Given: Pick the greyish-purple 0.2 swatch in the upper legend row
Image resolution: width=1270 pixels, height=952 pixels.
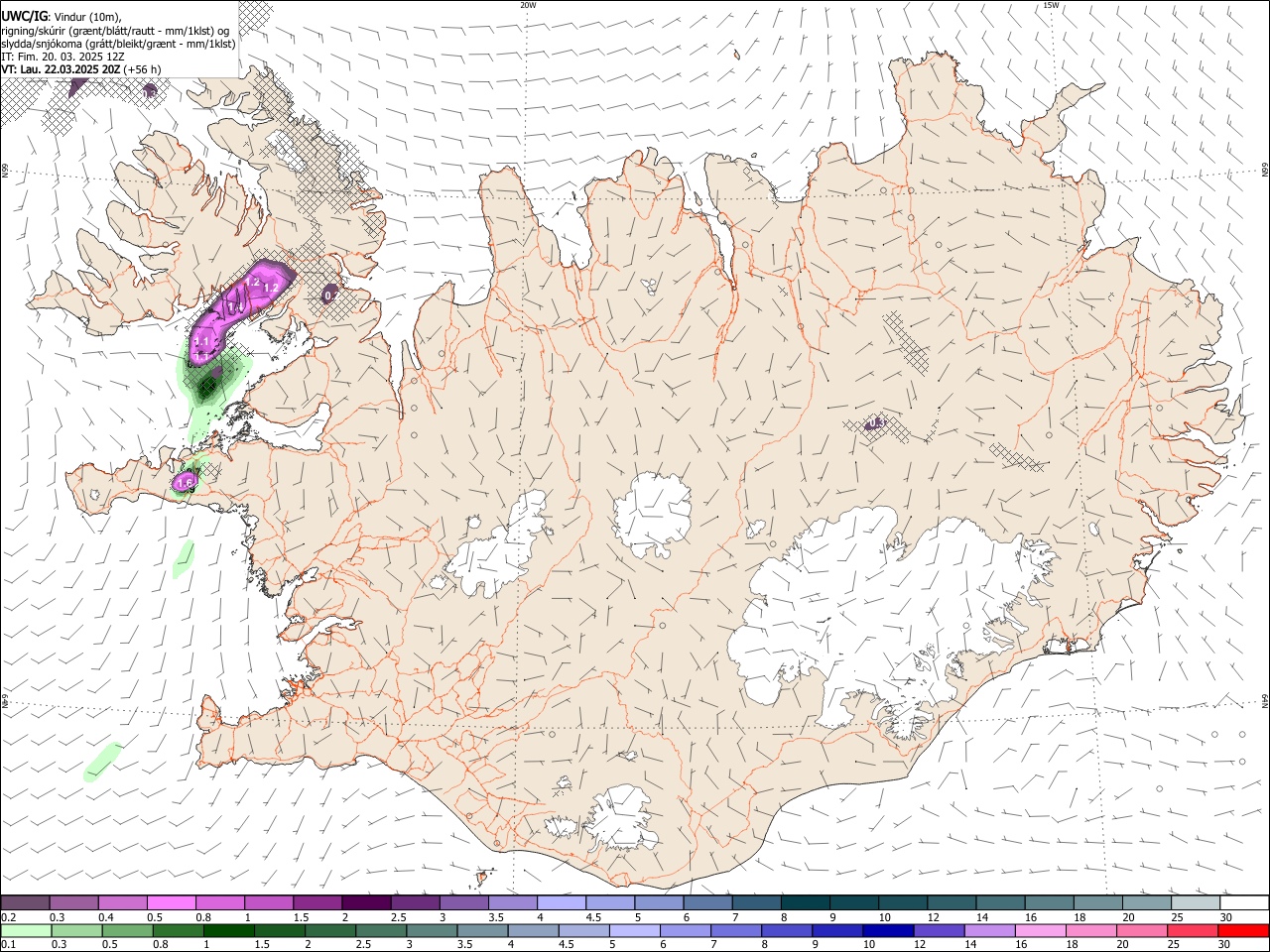Looking at the screenshot, I should tap(25, 903).
